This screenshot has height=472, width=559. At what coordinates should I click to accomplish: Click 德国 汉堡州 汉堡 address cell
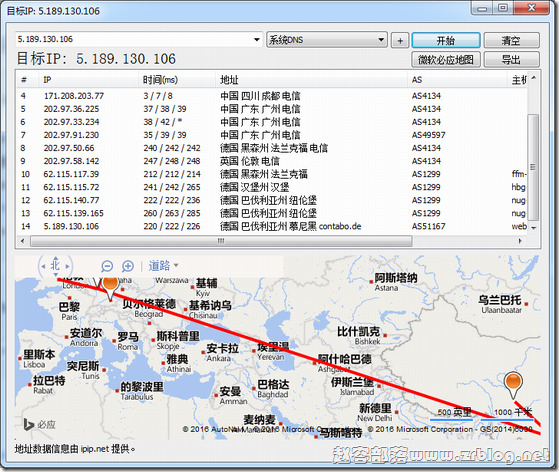pos(255,187)
